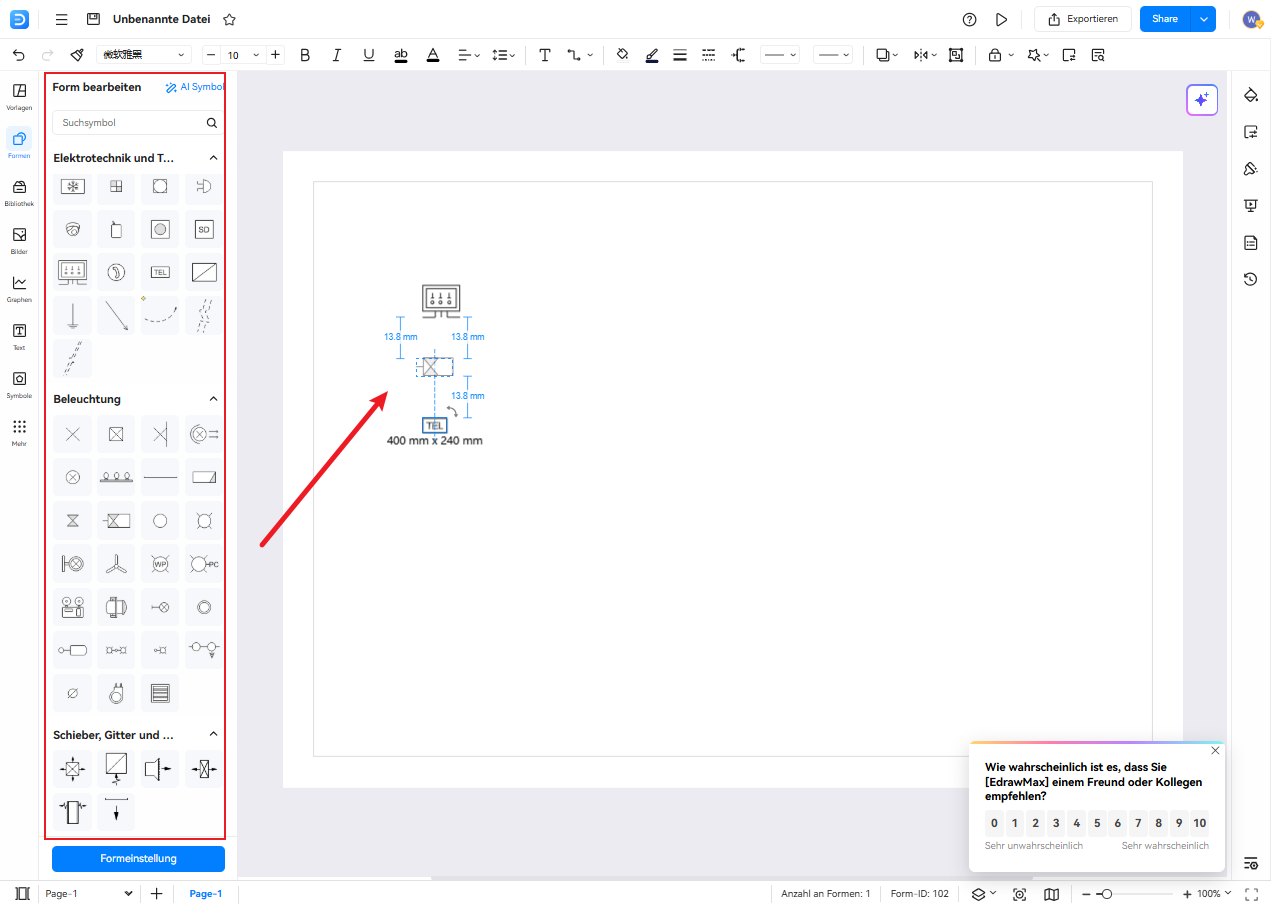Select the TEL symbol in shapes library

[x=160, y=272]
